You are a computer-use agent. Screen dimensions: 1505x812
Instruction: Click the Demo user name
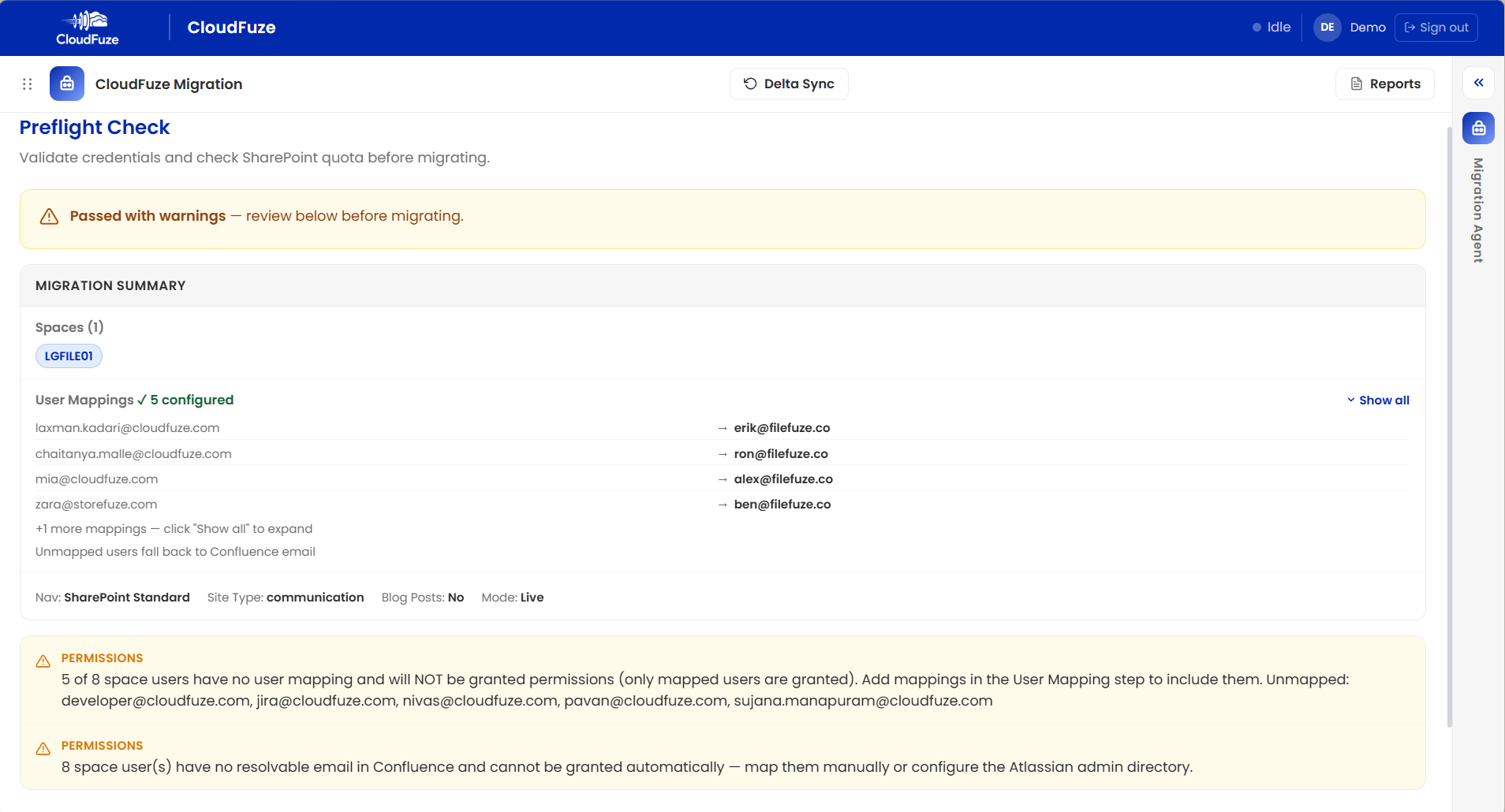click(1368, 28)
